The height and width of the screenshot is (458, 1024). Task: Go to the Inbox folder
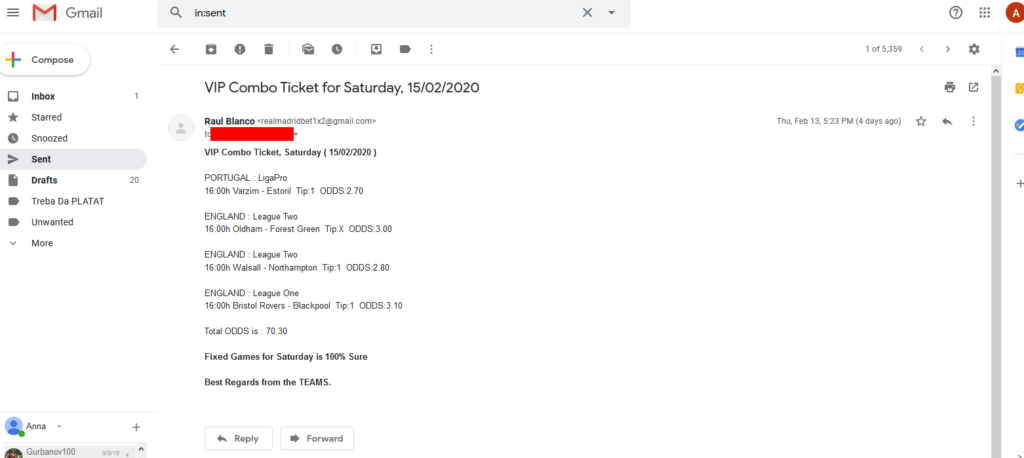click(43, 96)
